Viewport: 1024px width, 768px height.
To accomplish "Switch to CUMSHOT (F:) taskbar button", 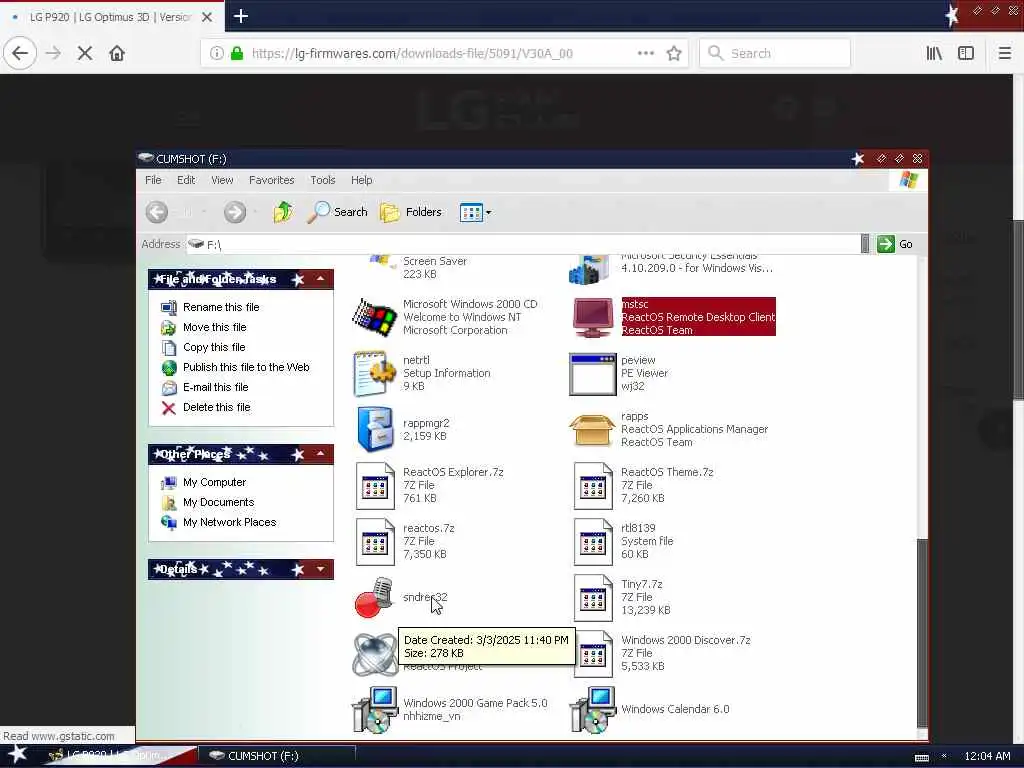I will 276,756.
